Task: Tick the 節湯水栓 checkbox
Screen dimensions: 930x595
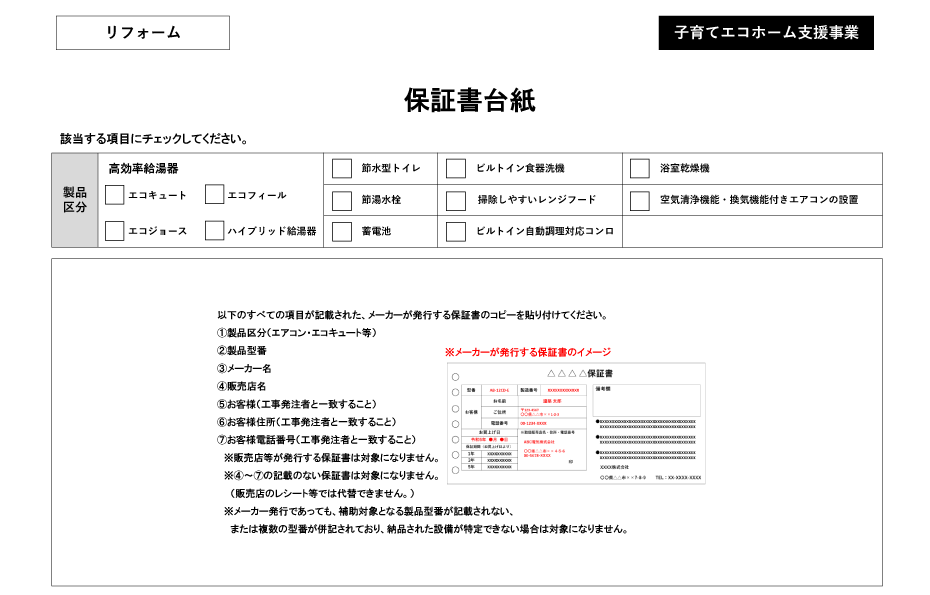Action: pyautogui.click(x=342, y=200)
